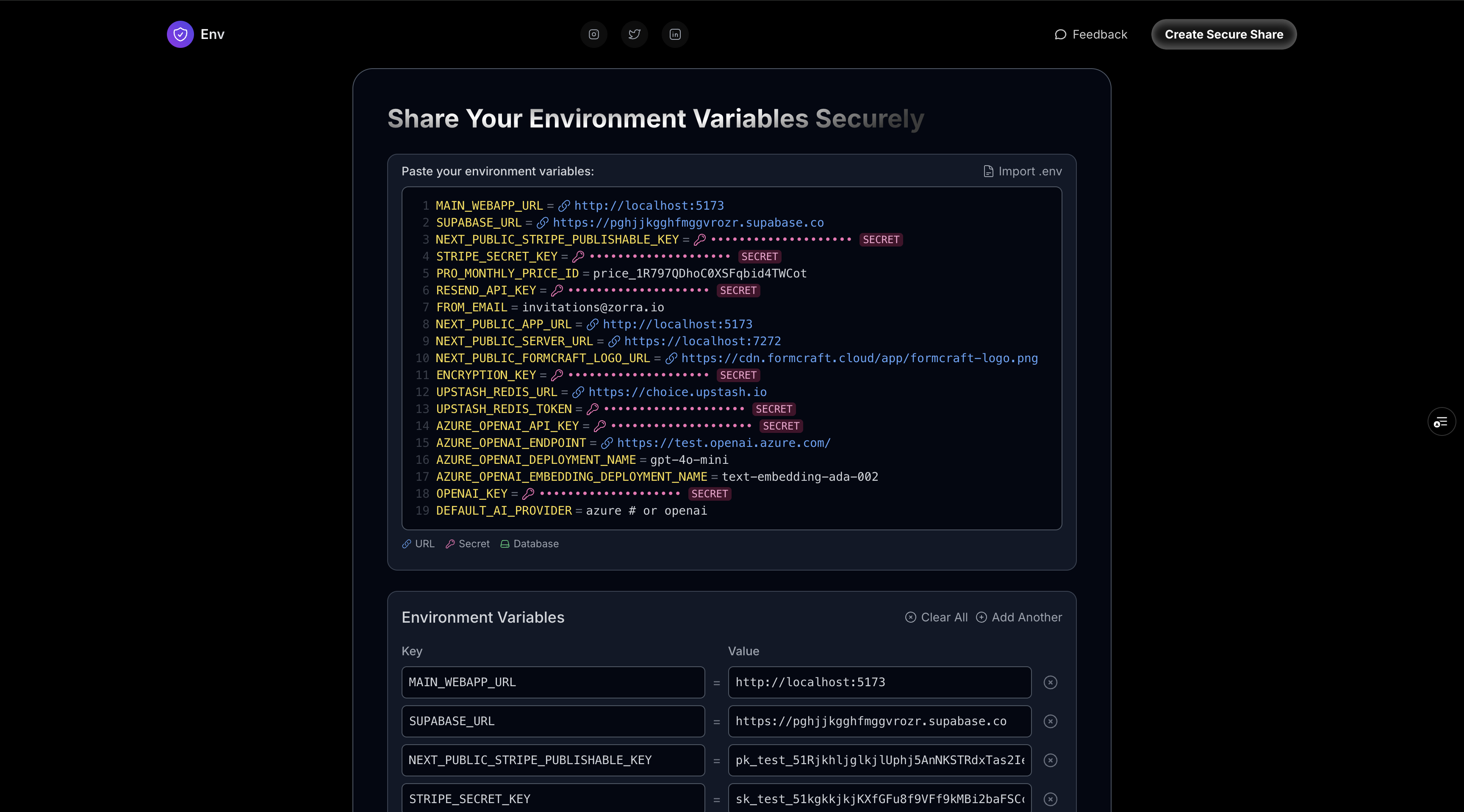
Task: Click SECRET badge on OPENAI_KEY line
Action: (709, 494)
